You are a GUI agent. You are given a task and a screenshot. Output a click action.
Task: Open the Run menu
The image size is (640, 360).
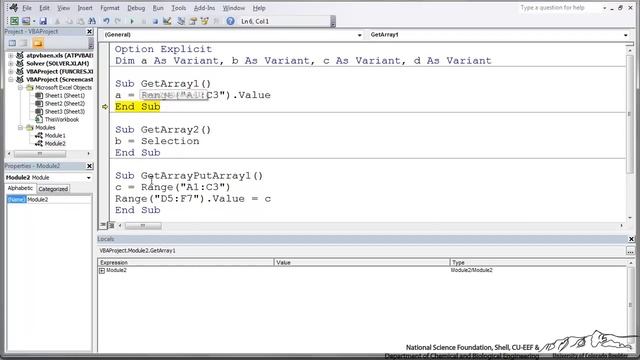pyautogui.click(x=158, y=8)
